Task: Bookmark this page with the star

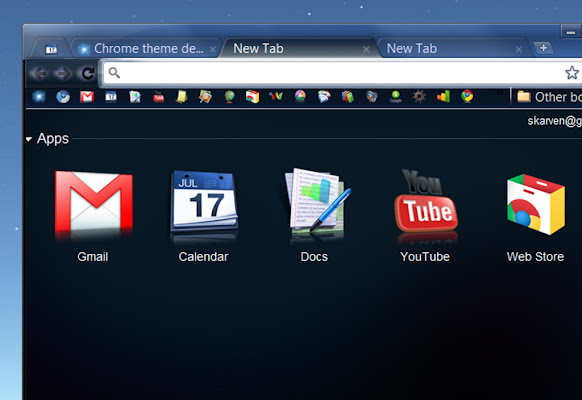Action: (572, 73)
